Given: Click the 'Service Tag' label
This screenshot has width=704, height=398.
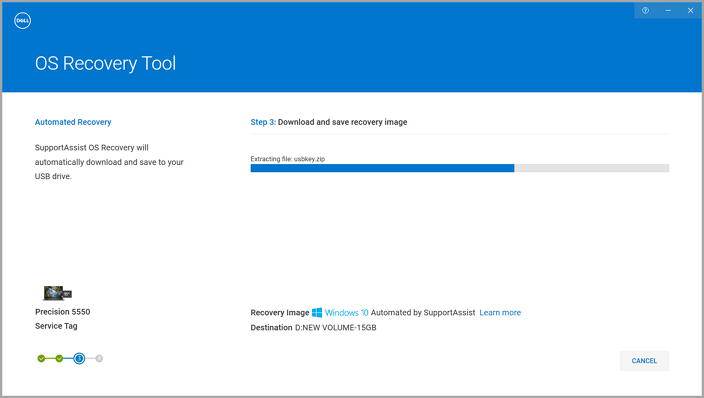Looking at the screenshot, I should [x=56, y=326].
